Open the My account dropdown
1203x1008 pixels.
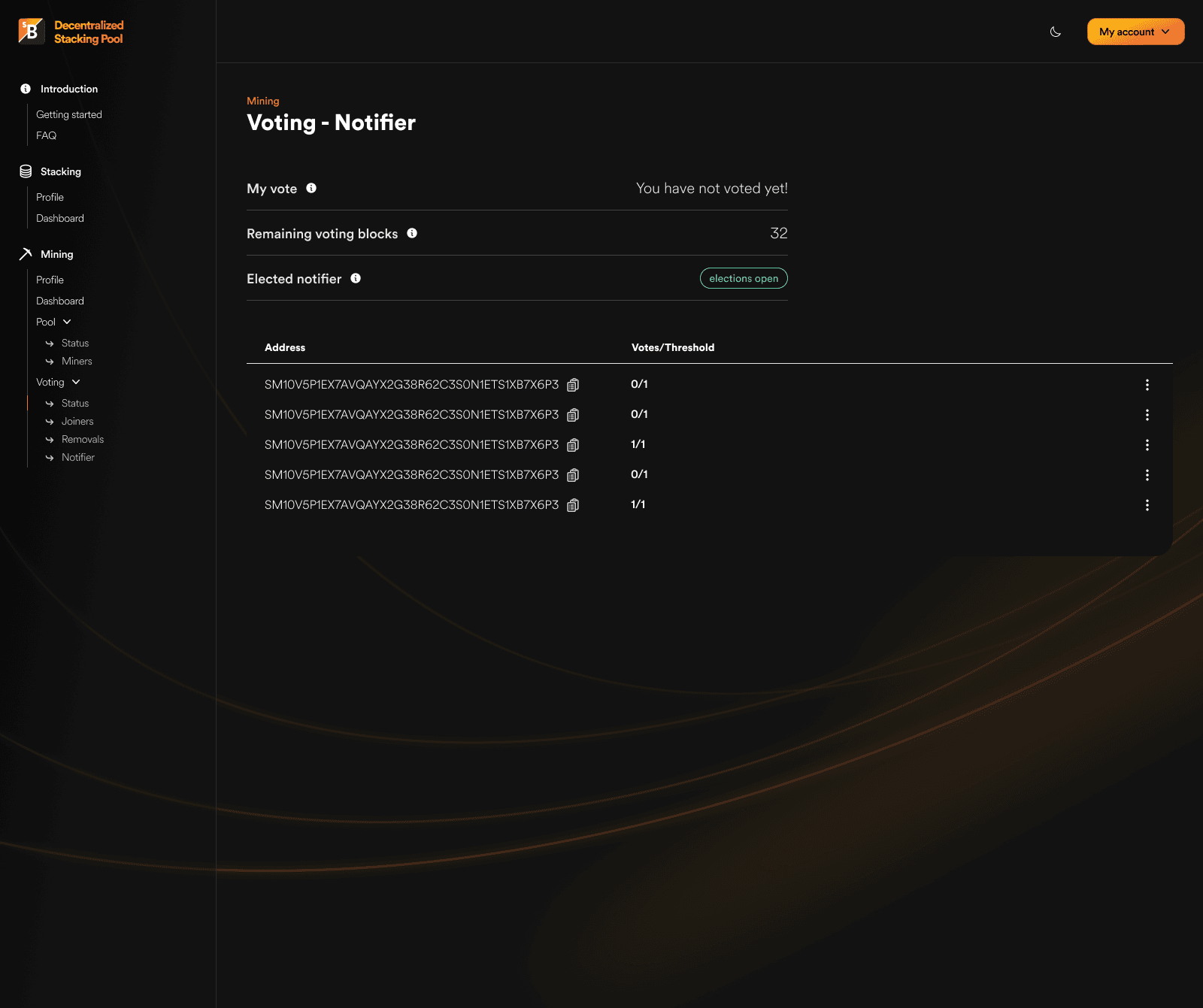1135,32
